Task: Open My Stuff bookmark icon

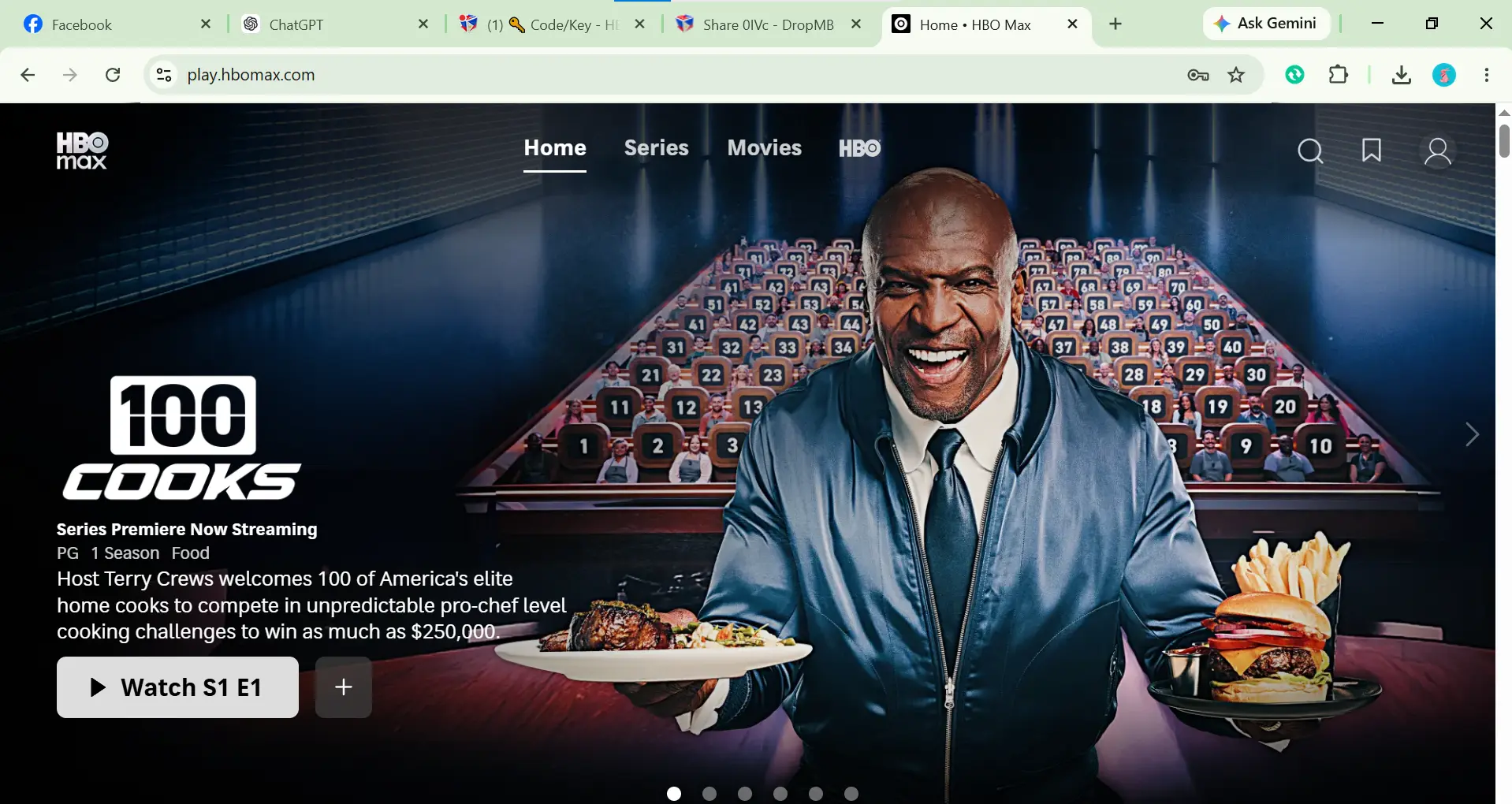Action: pyautogui.click(x=1372, y=150)
